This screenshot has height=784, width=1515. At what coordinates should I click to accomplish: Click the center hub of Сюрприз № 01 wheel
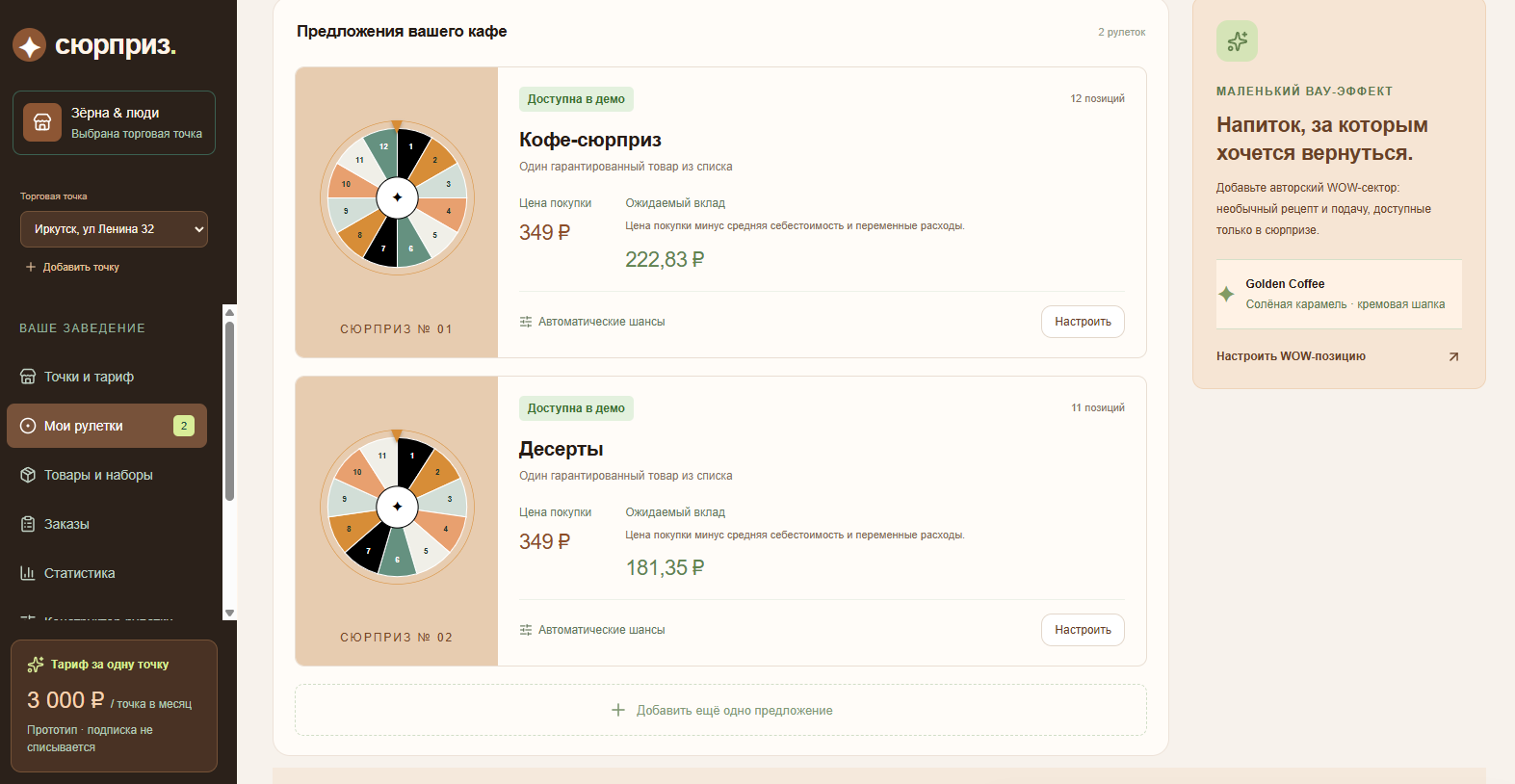pos(397,197)
